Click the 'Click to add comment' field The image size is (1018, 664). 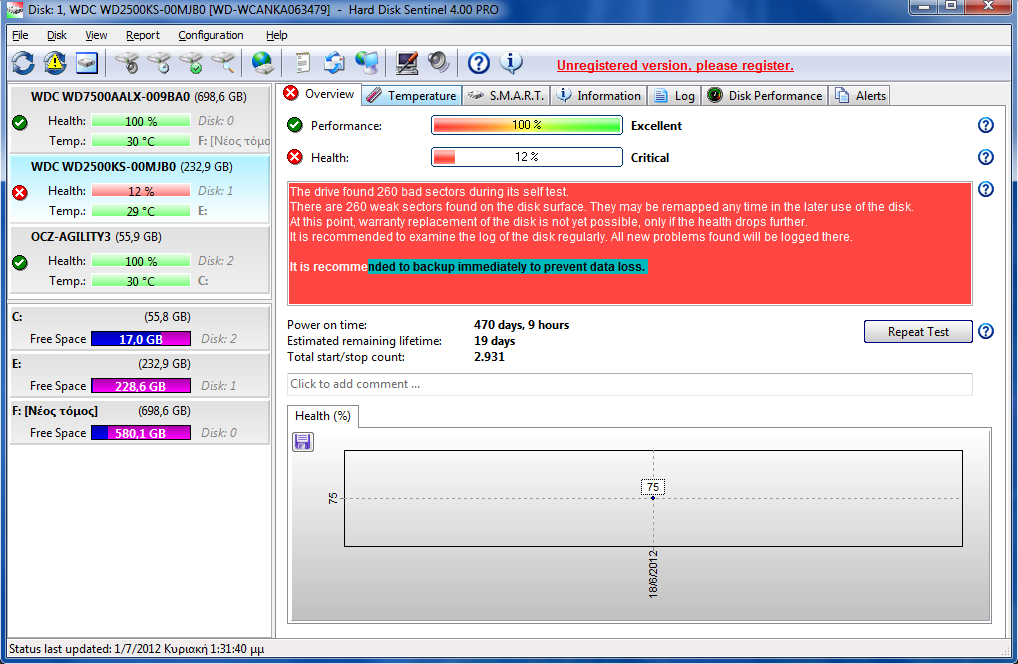click(x=630, y=384)
